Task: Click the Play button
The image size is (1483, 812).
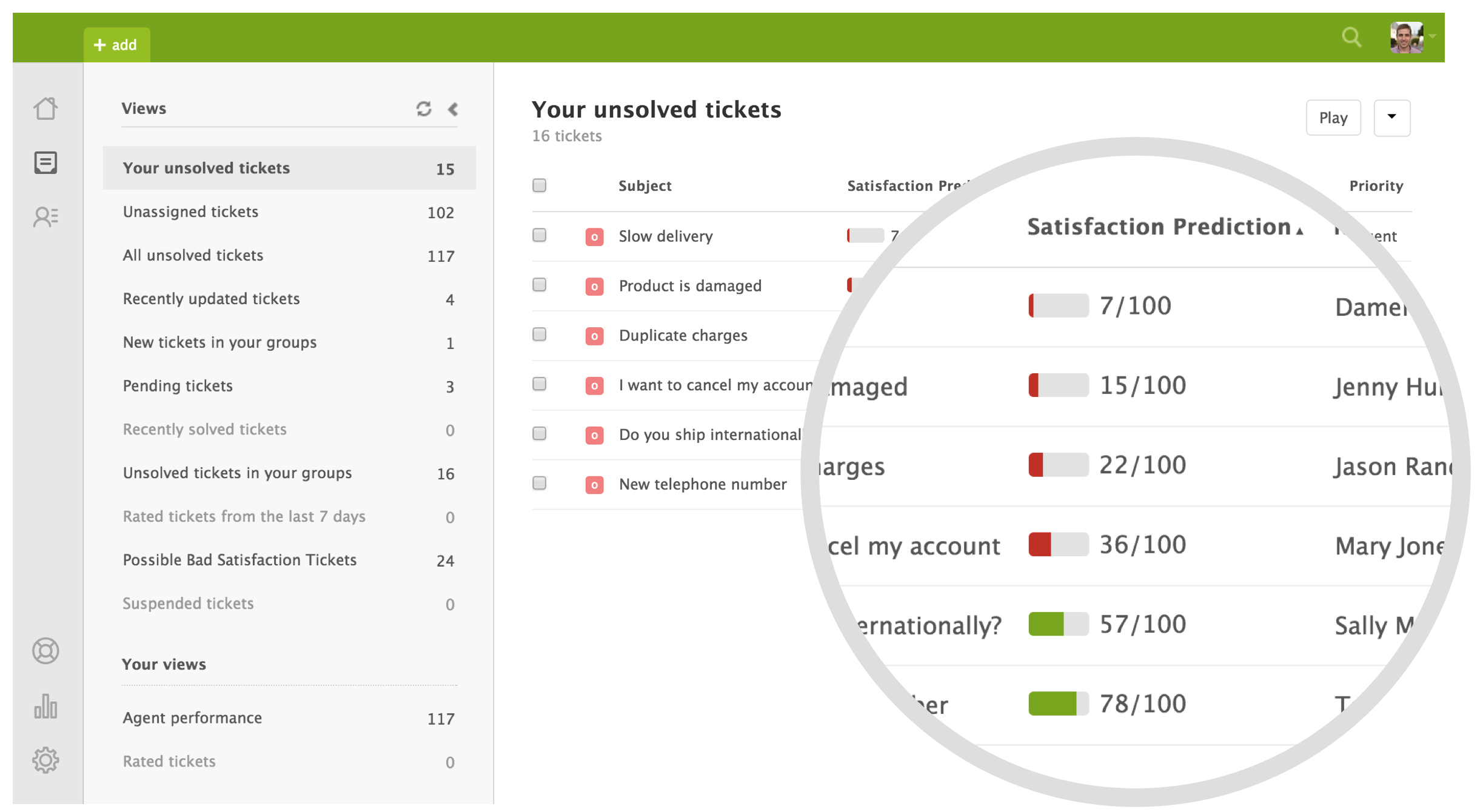Action: [x=1333, y=118]
